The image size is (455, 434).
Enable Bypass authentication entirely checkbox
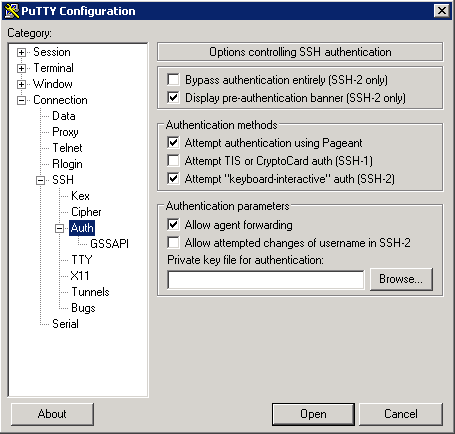tap(173, 80)
